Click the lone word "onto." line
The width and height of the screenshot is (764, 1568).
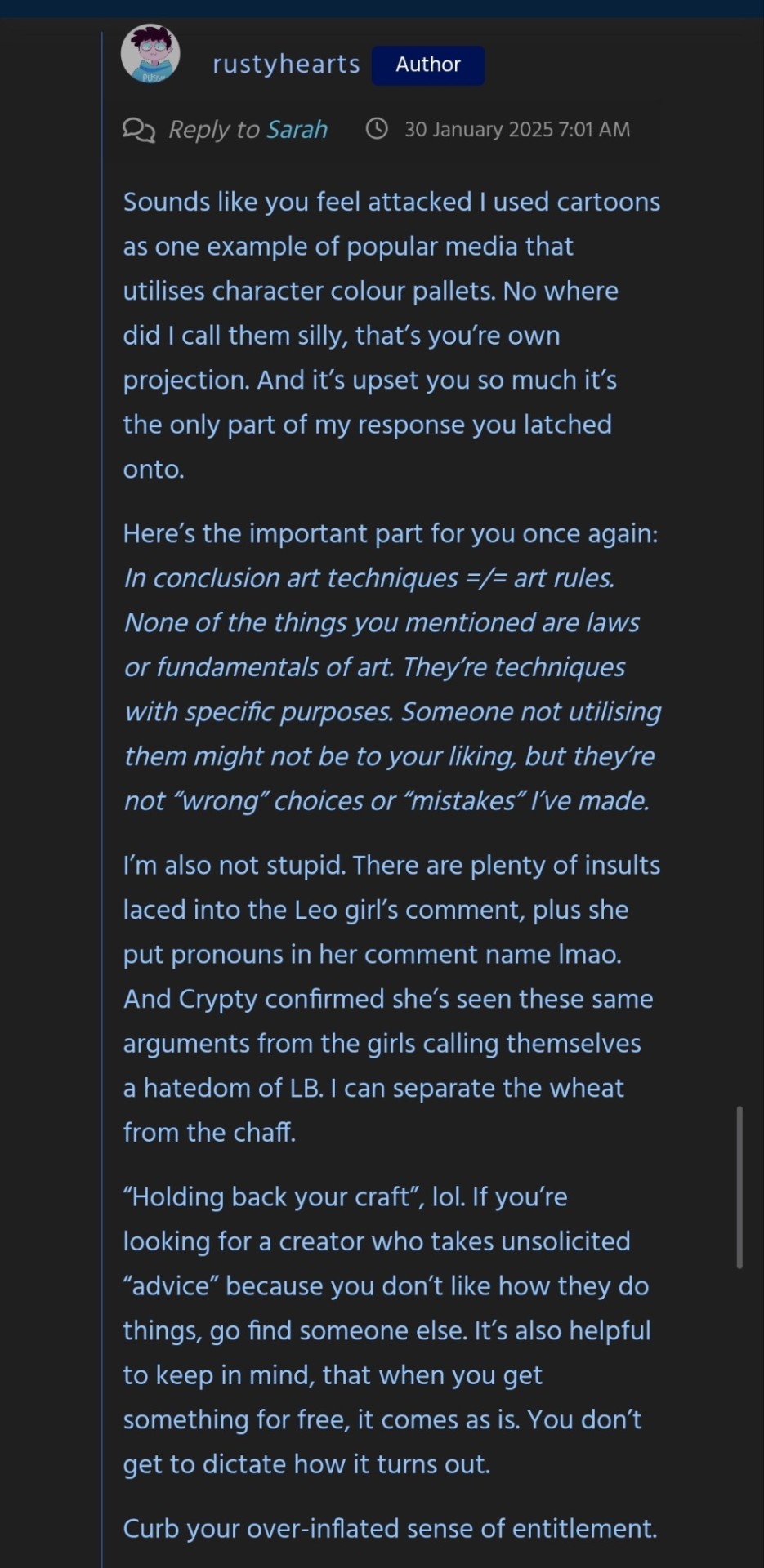tap(154, 470)
